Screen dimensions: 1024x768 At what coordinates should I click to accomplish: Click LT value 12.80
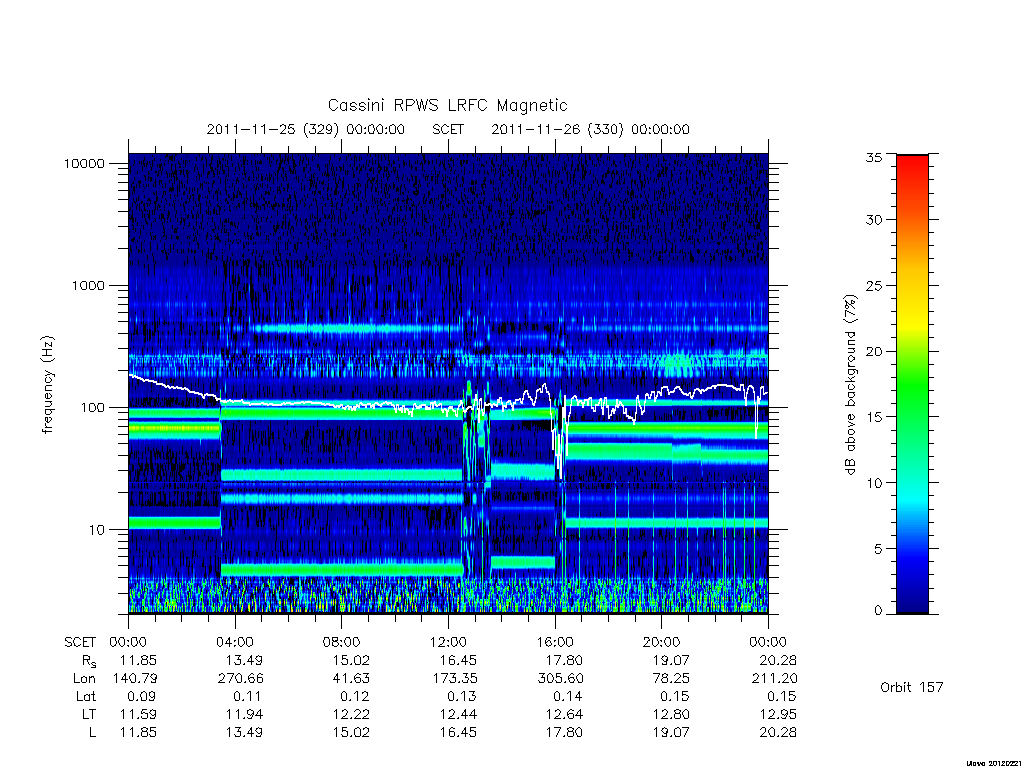(671, 714)
